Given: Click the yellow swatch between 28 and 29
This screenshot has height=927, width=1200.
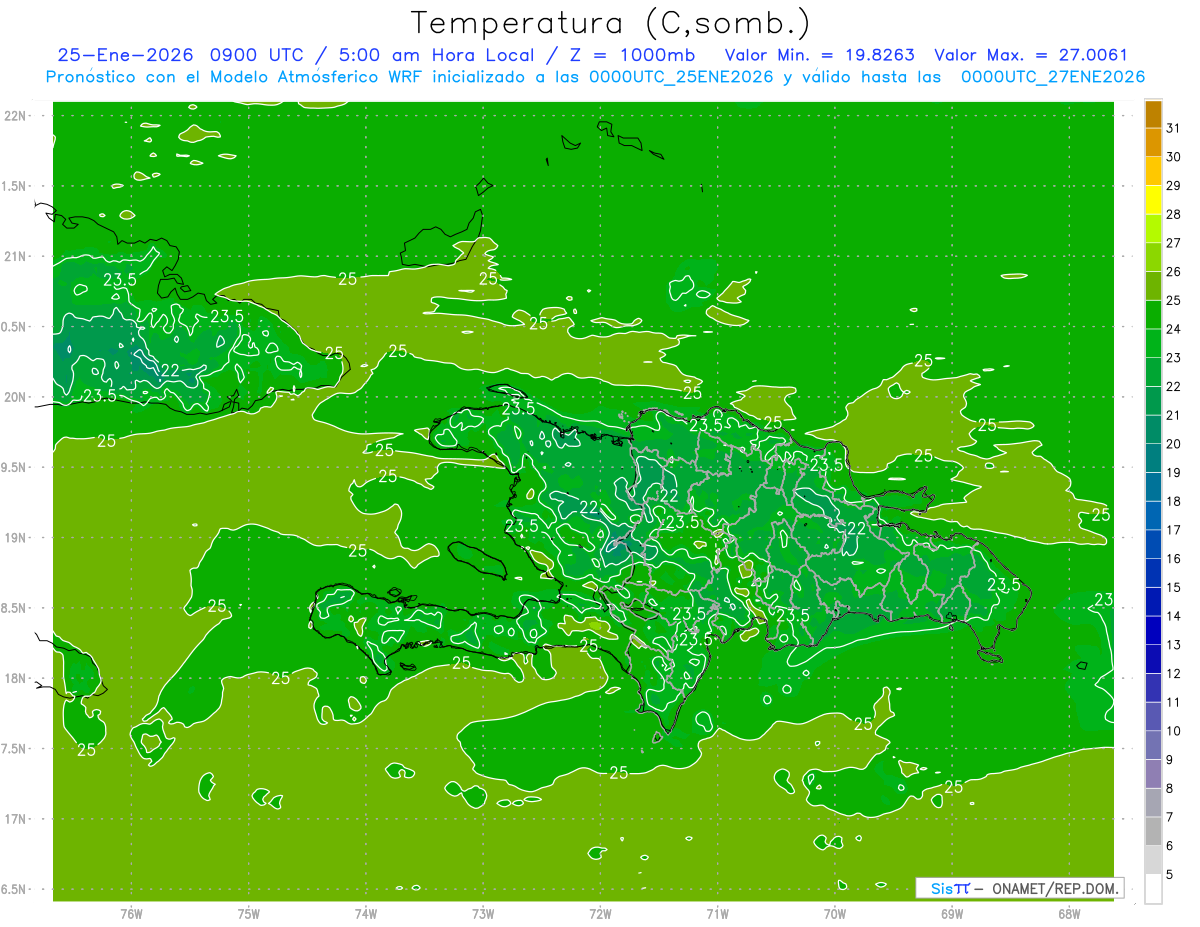Looking at the screenshot, I should click(1153, 200).
